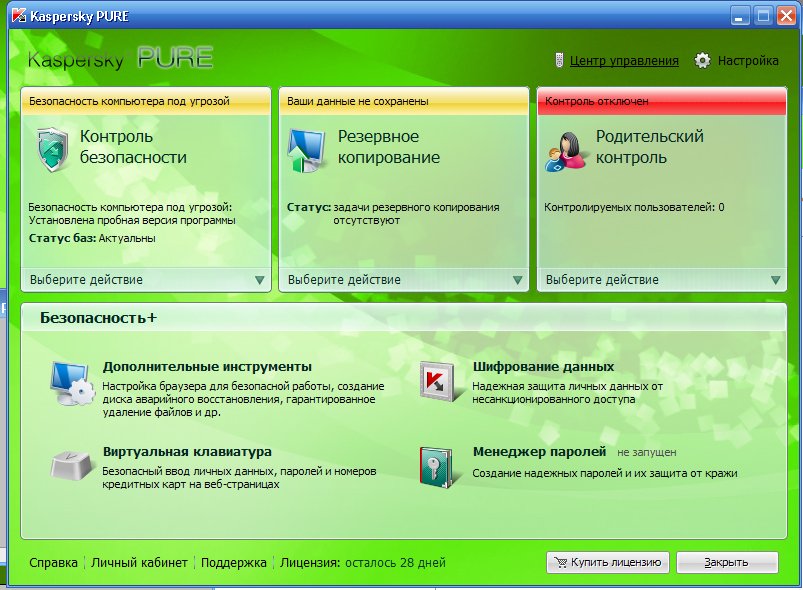Open the Справка link
Image resolution: width=803 pixels, height=590 pixels.
click(x=53, y=562)
